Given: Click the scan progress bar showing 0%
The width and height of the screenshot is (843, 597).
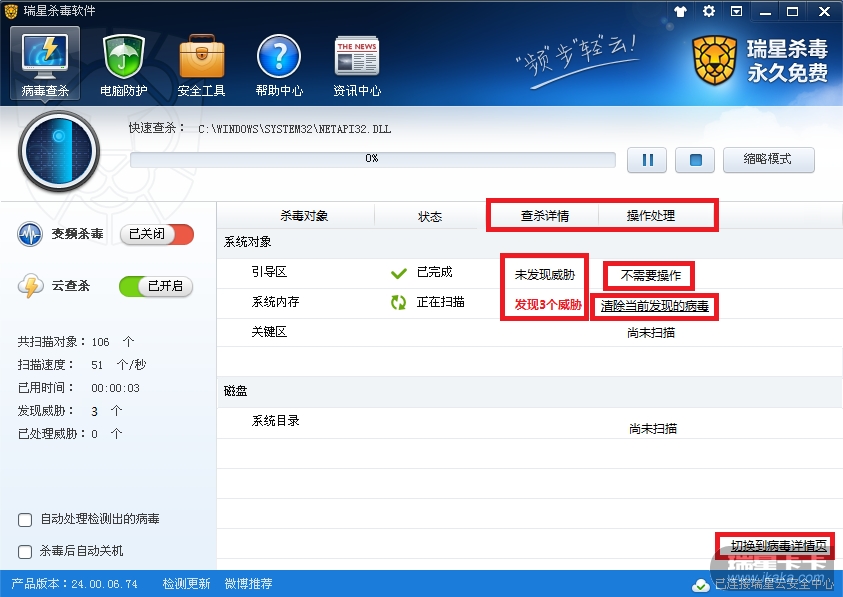Looking at the screenshot, I should [x=373, y=159].
